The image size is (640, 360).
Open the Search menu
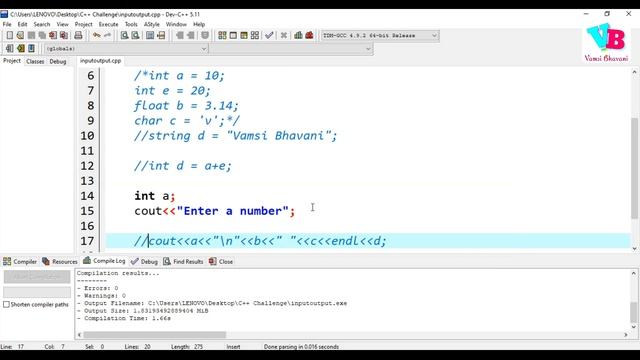[42, 24]
